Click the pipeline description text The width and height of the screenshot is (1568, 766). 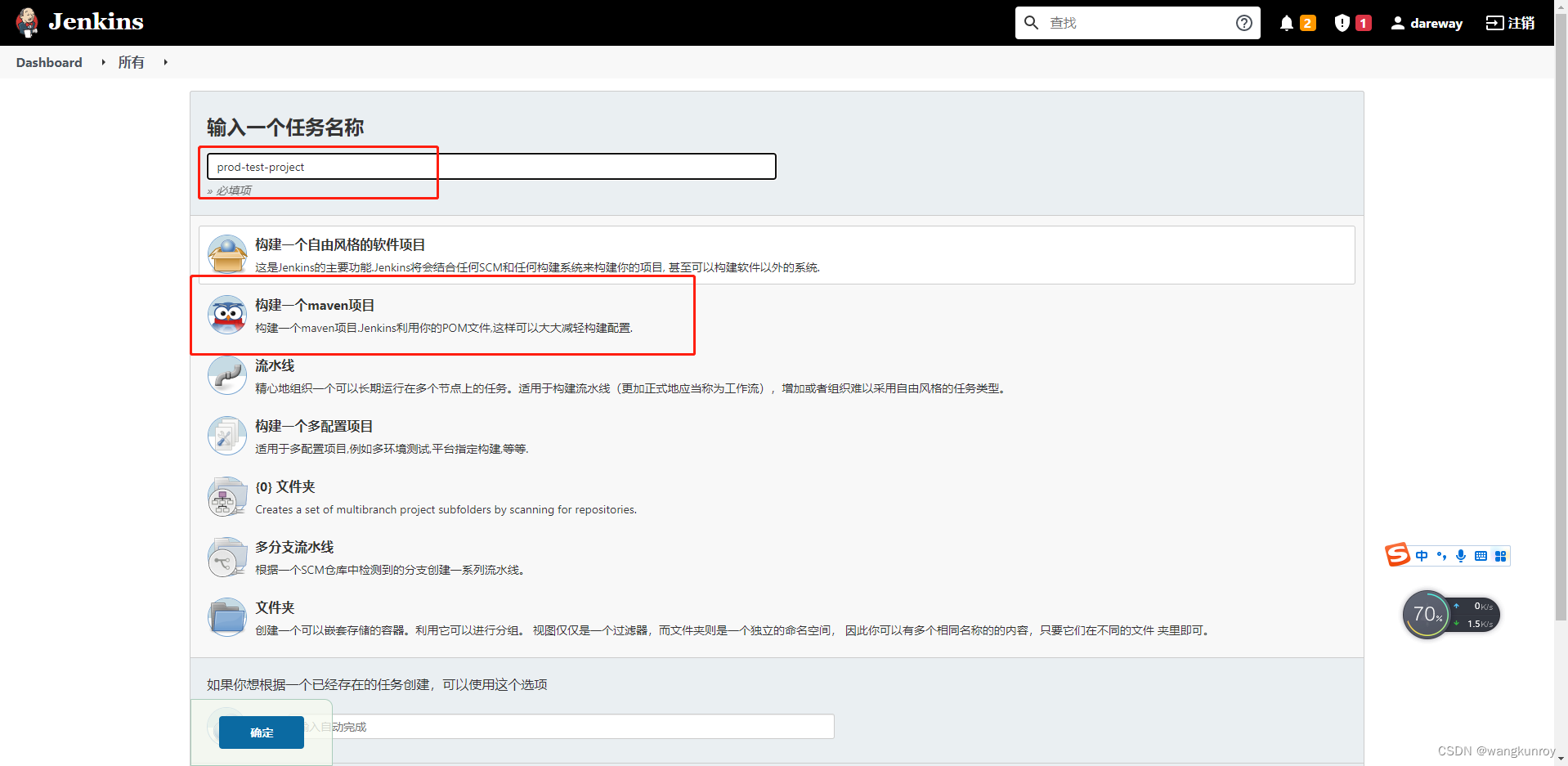point(630,388)
